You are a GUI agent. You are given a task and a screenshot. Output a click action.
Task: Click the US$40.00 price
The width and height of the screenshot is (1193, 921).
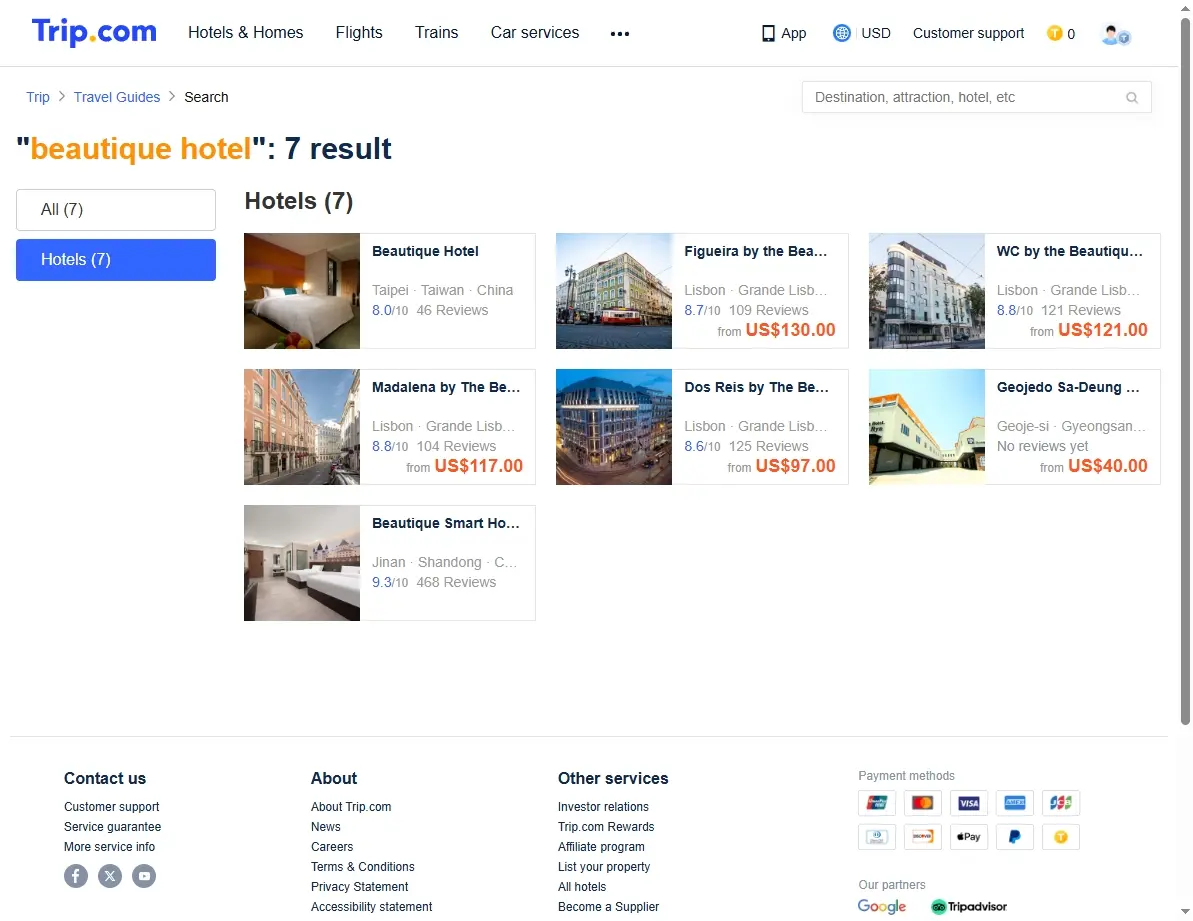point(1108,466)
